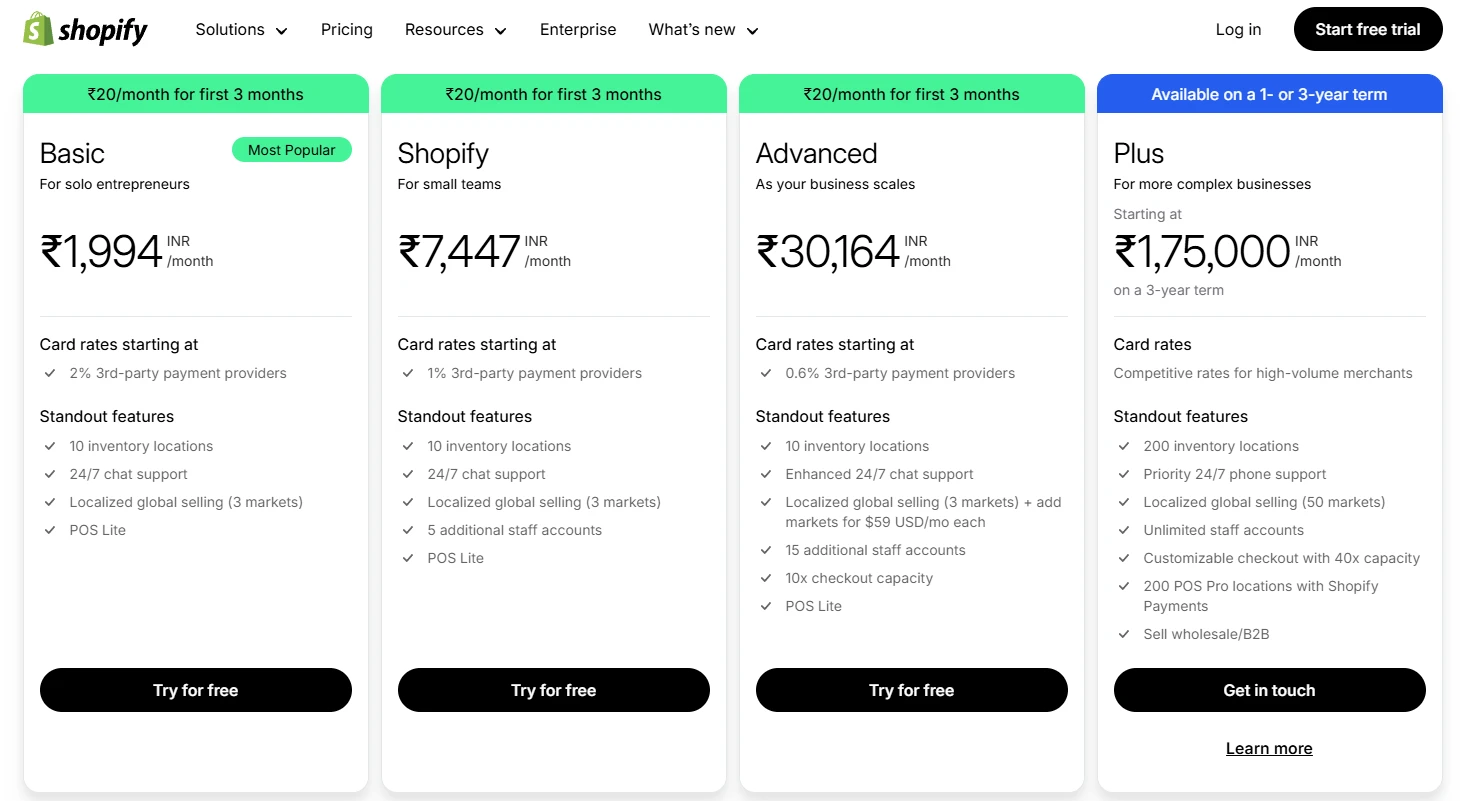Click checkmark beside 5 additional staff accounts
The height and width of the screenshot is (801, 1466).
pyautogui.click(x=408, y=530)
